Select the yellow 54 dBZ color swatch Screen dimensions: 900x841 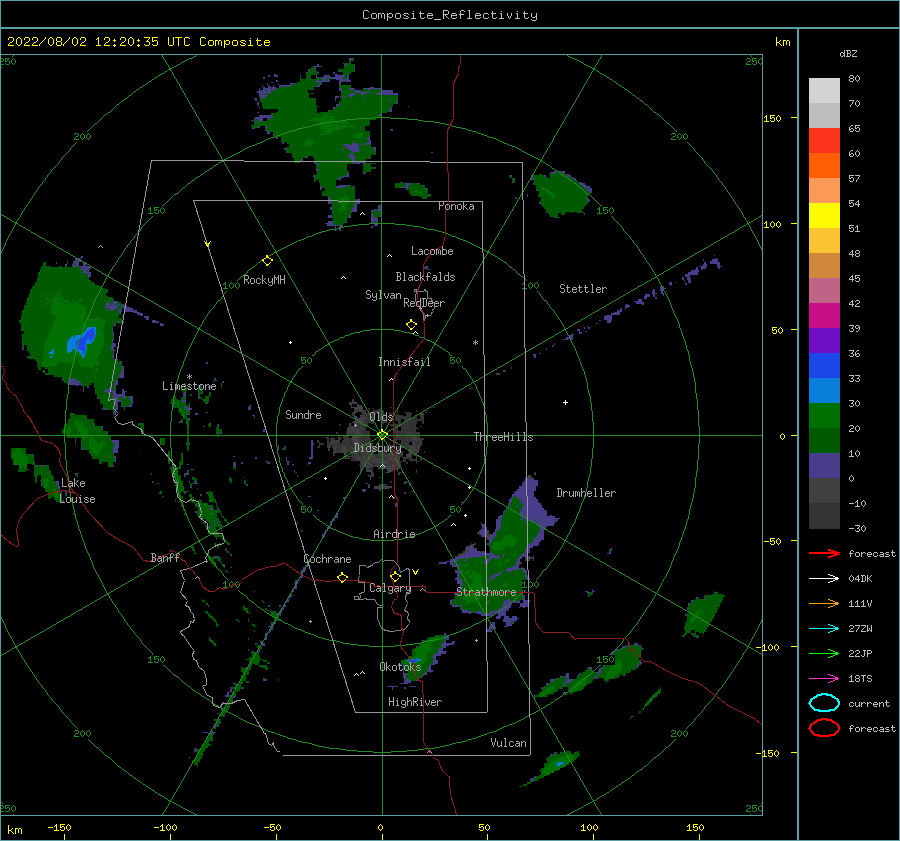(x=824, y=215)
